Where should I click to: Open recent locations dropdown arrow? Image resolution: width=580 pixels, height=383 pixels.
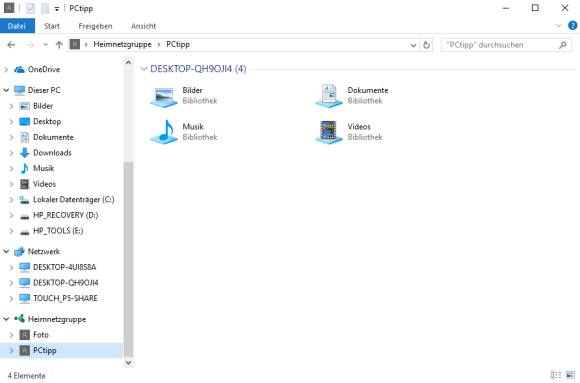45,45
